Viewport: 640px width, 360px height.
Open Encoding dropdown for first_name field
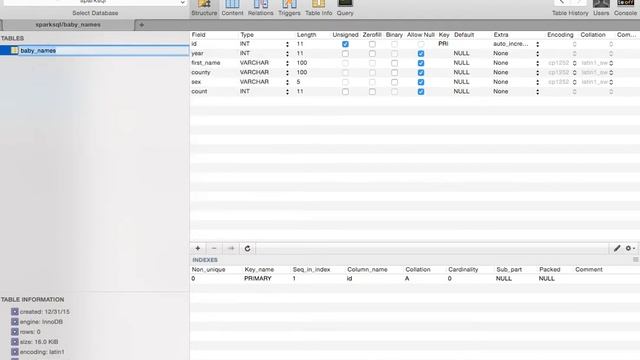pos(574,63)
